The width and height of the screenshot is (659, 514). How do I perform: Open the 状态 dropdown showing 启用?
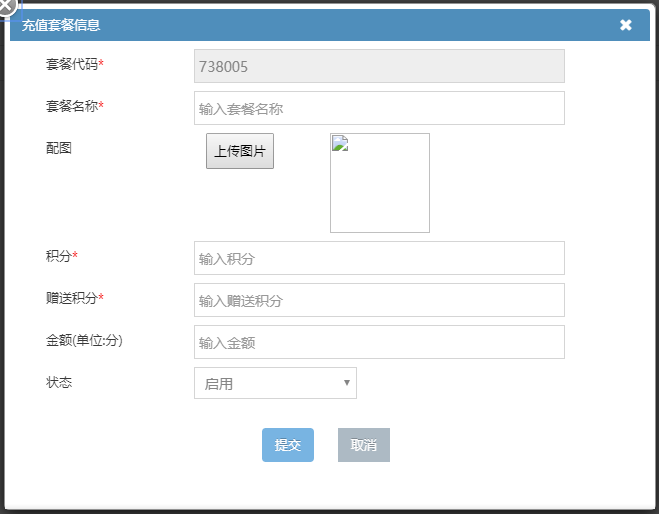(275, 383)
